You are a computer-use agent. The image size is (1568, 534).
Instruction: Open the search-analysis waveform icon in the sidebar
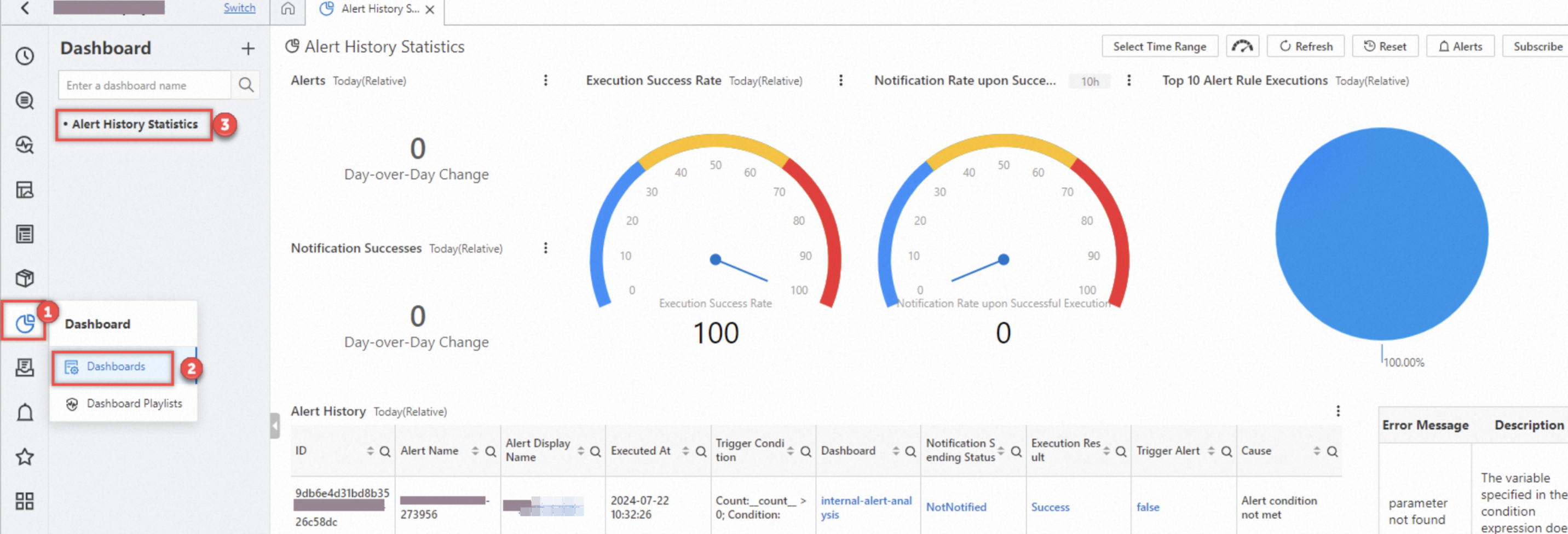(25, 145)
